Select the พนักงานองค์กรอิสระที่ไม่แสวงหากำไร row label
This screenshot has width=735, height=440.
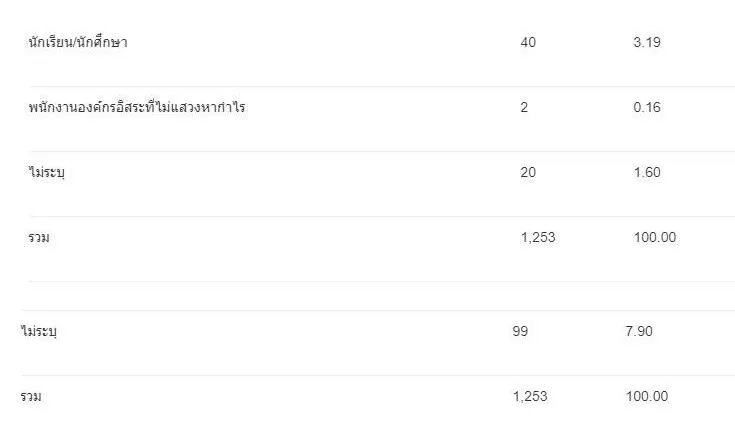point(137,108)
